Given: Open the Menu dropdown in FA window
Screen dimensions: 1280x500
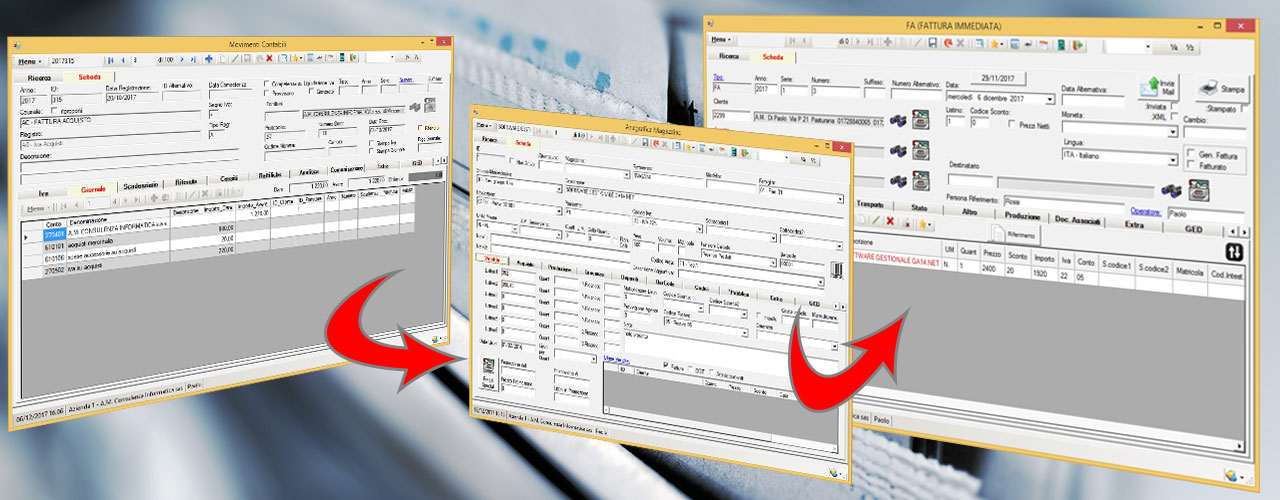Looking at the screenshot, I should (721, 39).
